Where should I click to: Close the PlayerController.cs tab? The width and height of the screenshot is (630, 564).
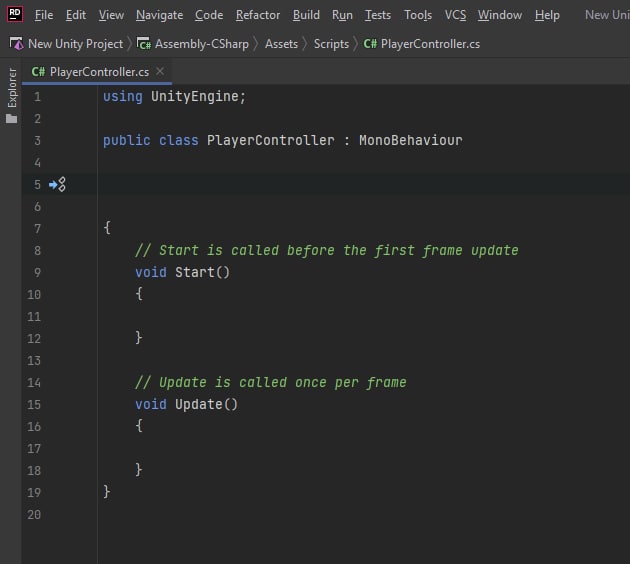click(x=160, y=71)
